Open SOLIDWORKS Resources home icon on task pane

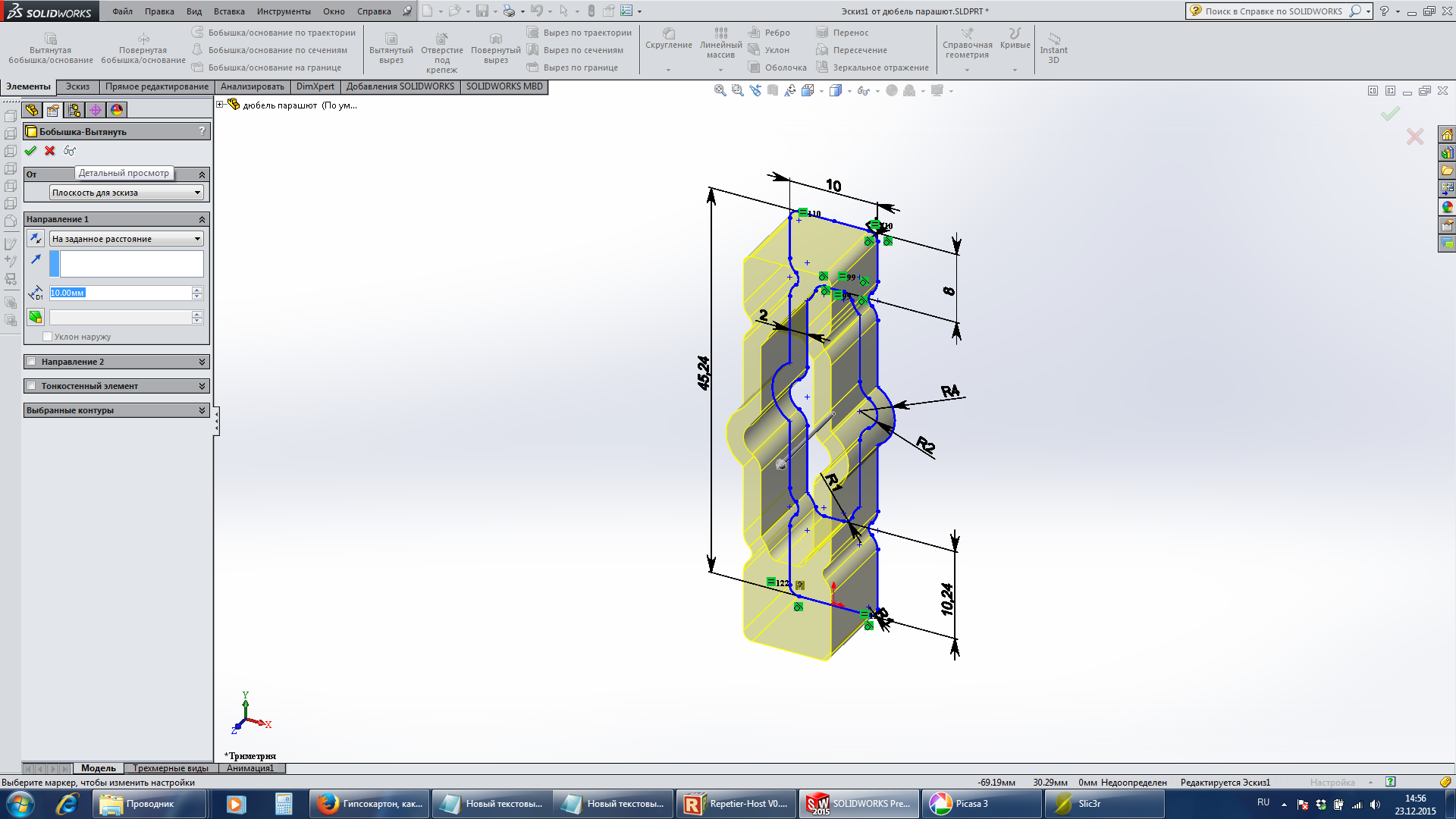tap(1447, 134)
